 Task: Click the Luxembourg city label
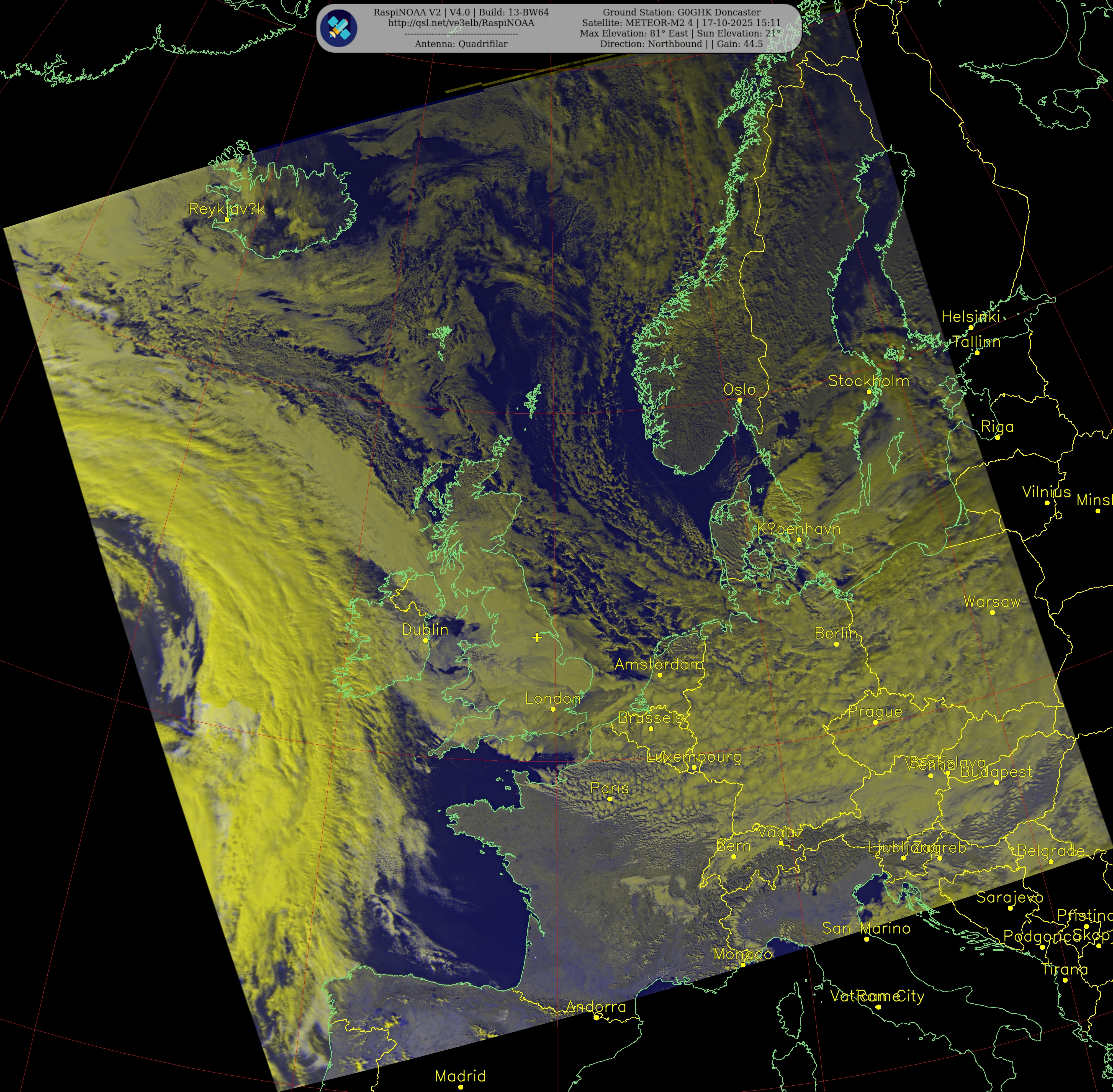pyautogui.click(x=694, y=757)
